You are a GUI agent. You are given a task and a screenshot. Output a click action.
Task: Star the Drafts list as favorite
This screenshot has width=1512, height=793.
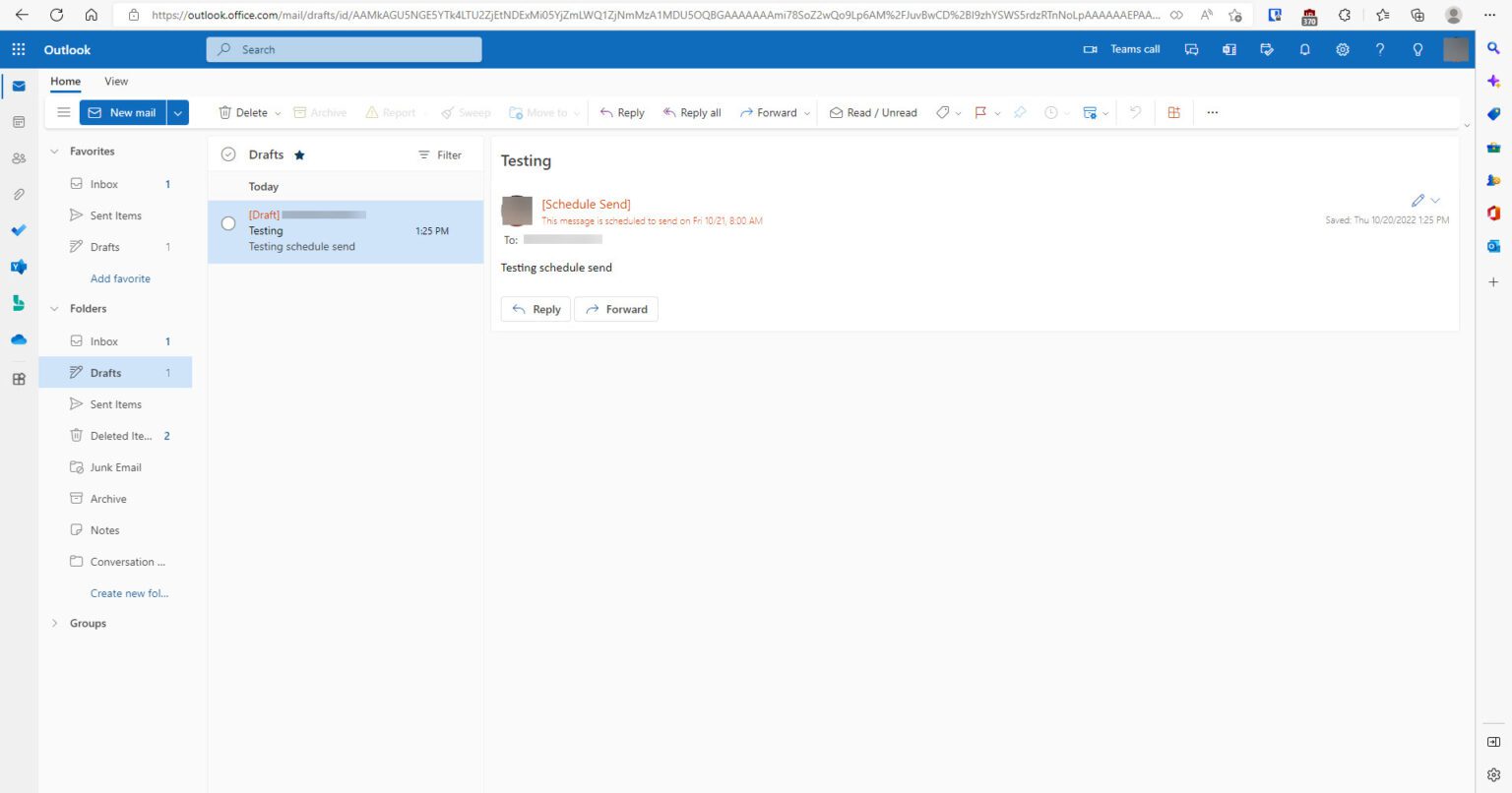299,154
